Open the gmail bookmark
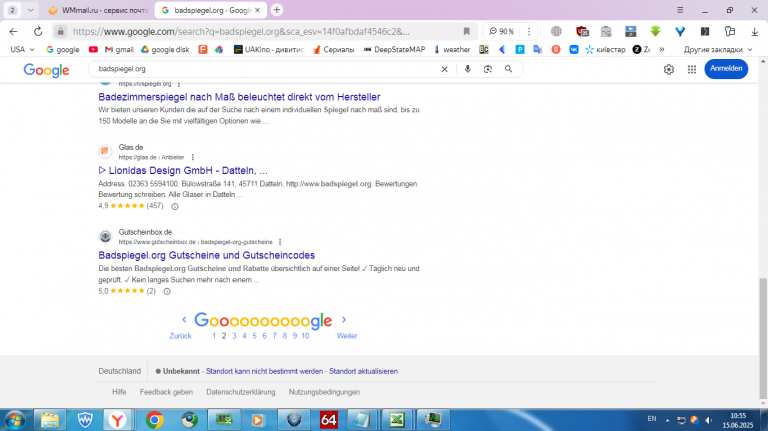 tap(119, 49)
